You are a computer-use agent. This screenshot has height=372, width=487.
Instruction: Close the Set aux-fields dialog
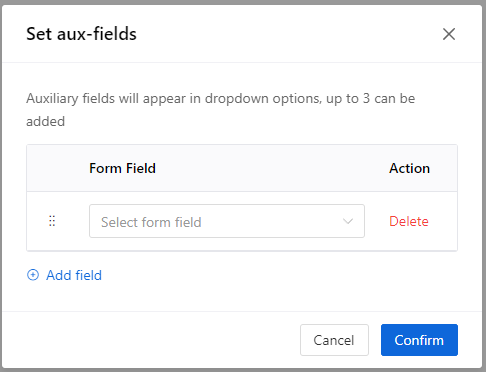(449, 34)
